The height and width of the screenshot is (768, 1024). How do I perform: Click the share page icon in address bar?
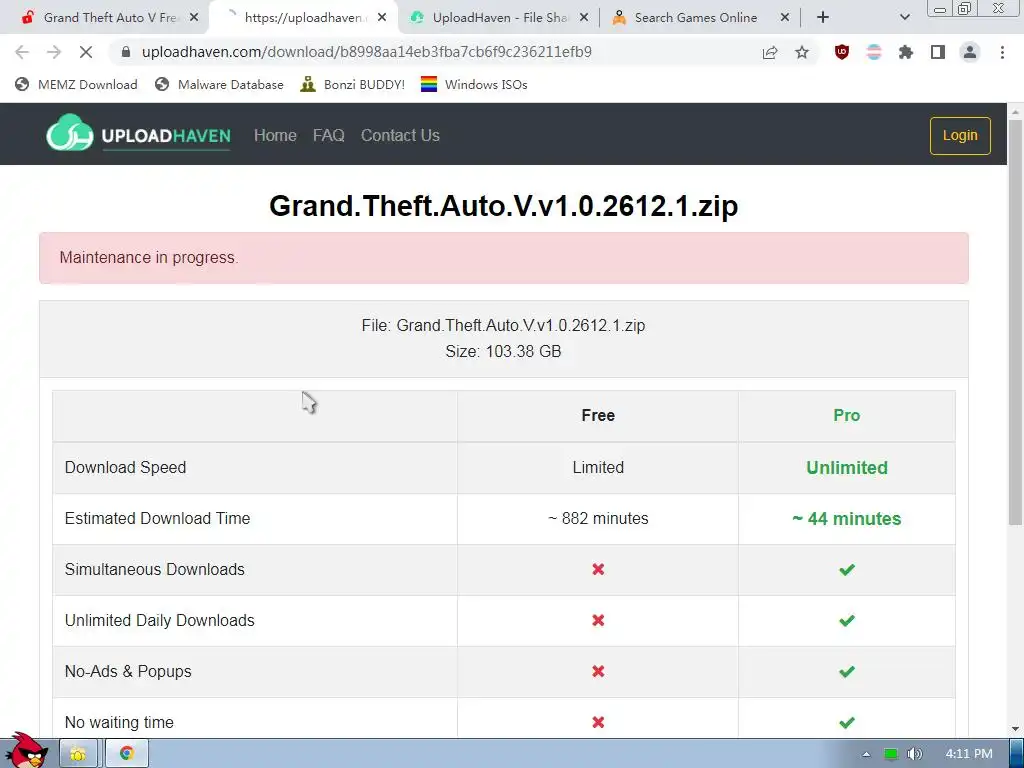coord(770,52)
